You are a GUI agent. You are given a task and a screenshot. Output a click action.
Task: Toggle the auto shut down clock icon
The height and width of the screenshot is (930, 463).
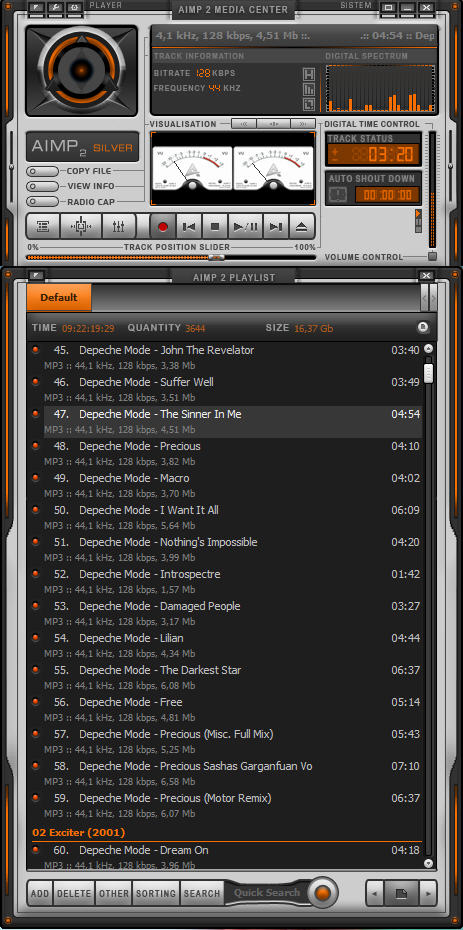(338, 195)
